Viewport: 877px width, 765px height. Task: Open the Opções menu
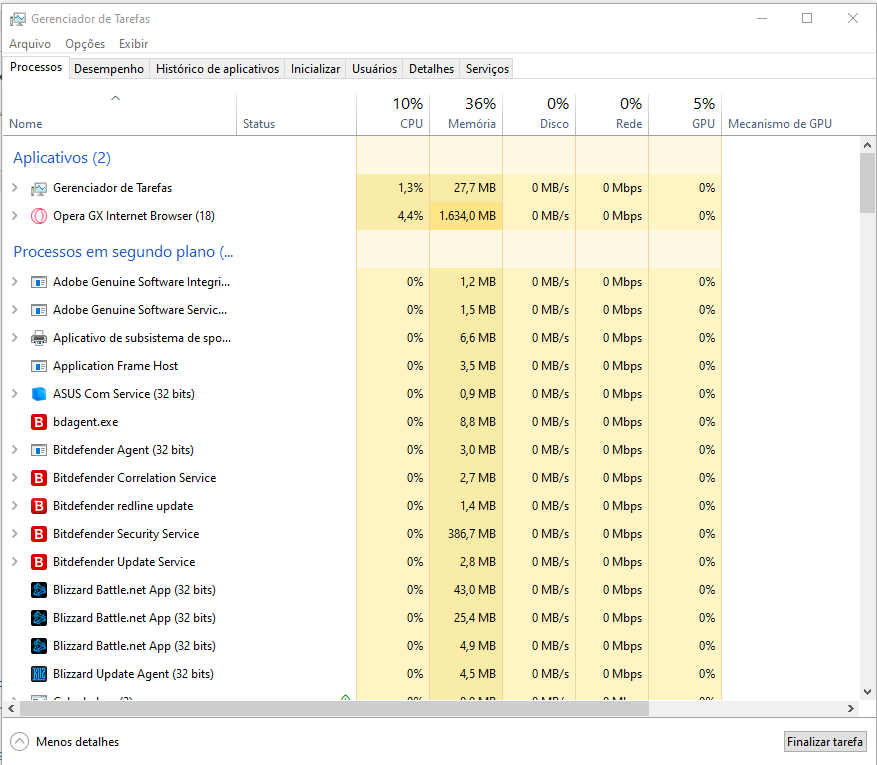click(85, 44)
